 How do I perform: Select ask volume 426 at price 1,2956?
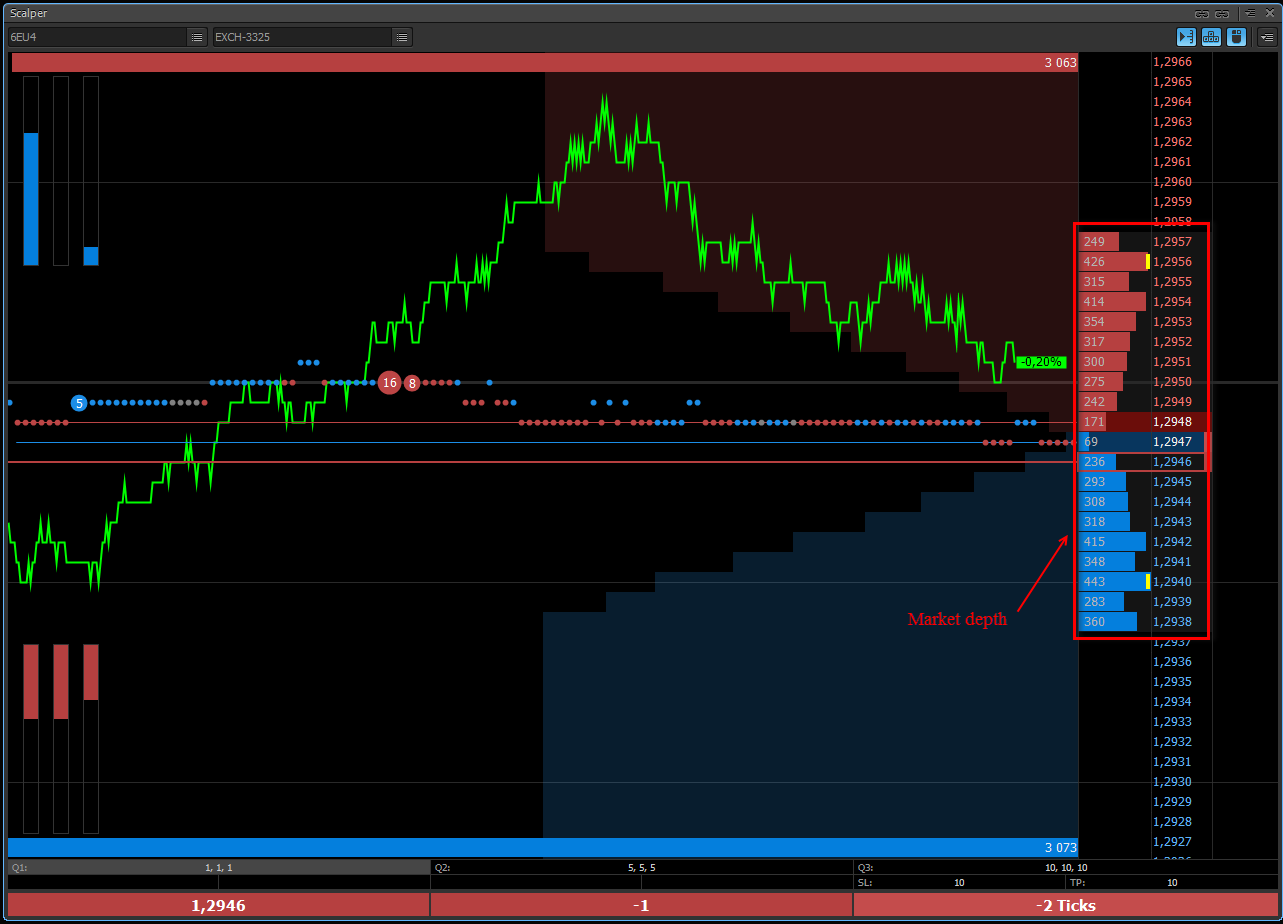point(1115,262)
